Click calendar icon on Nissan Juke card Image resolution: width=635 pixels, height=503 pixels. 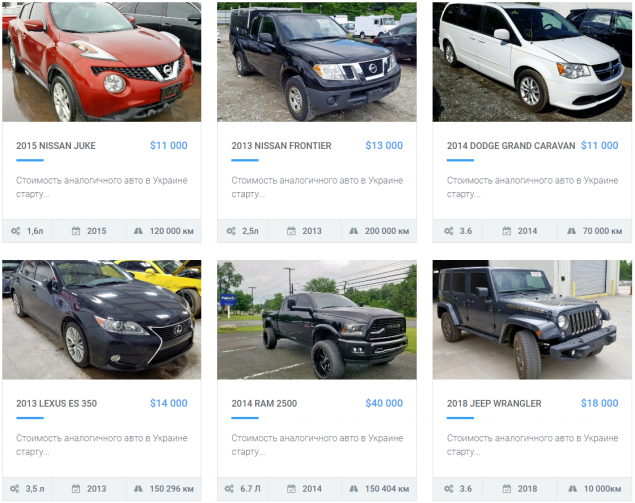76,231
